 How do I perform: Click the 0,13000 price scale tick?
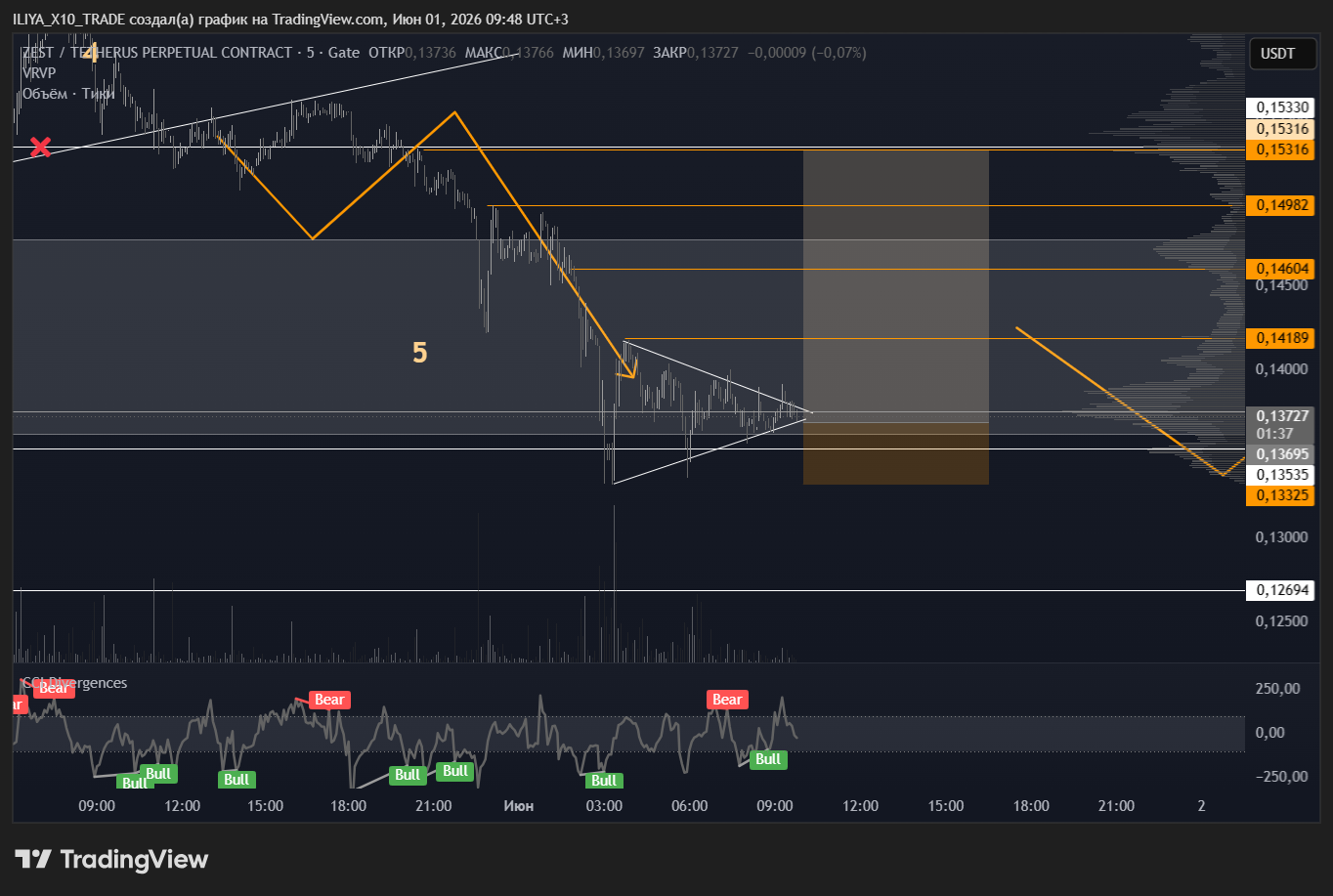tap(1279, 537)
